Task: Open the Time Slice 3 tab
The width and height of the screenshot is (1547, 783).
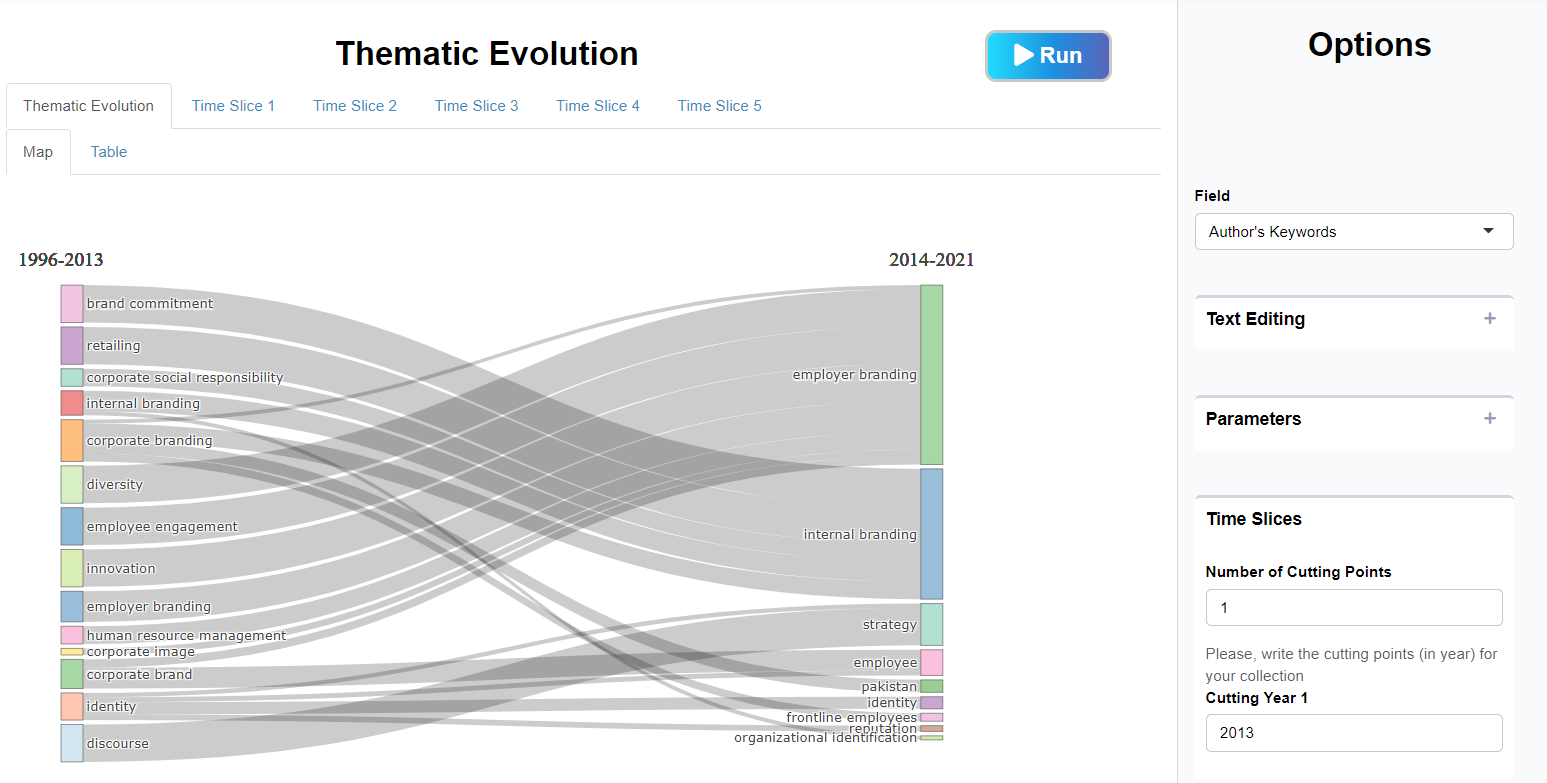Action: 476,106
